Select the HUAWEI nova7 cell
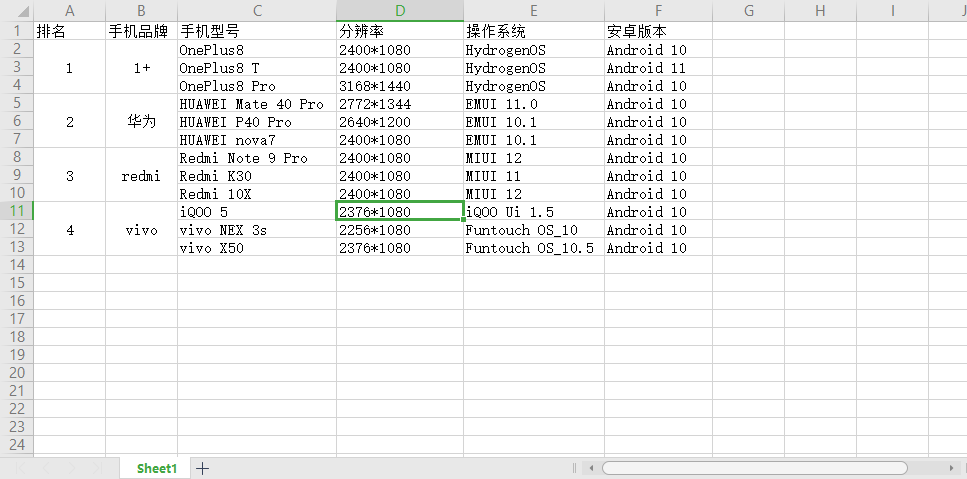The height and width of the screenshot is (479, 967). pos(257,139)
